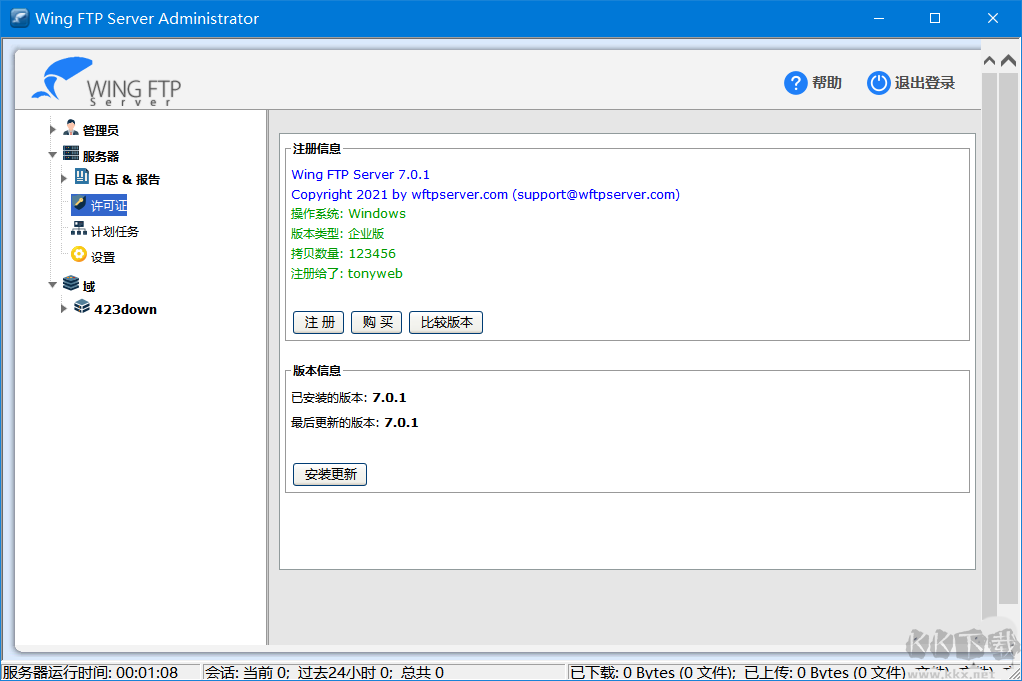
Task: Maximize the Wing FTP Server Administrator window
Action: 935,18
